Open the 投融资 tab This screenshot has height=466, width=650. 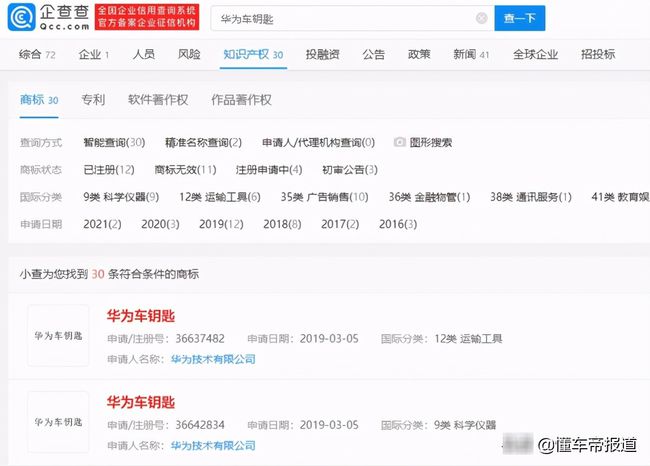323,54
